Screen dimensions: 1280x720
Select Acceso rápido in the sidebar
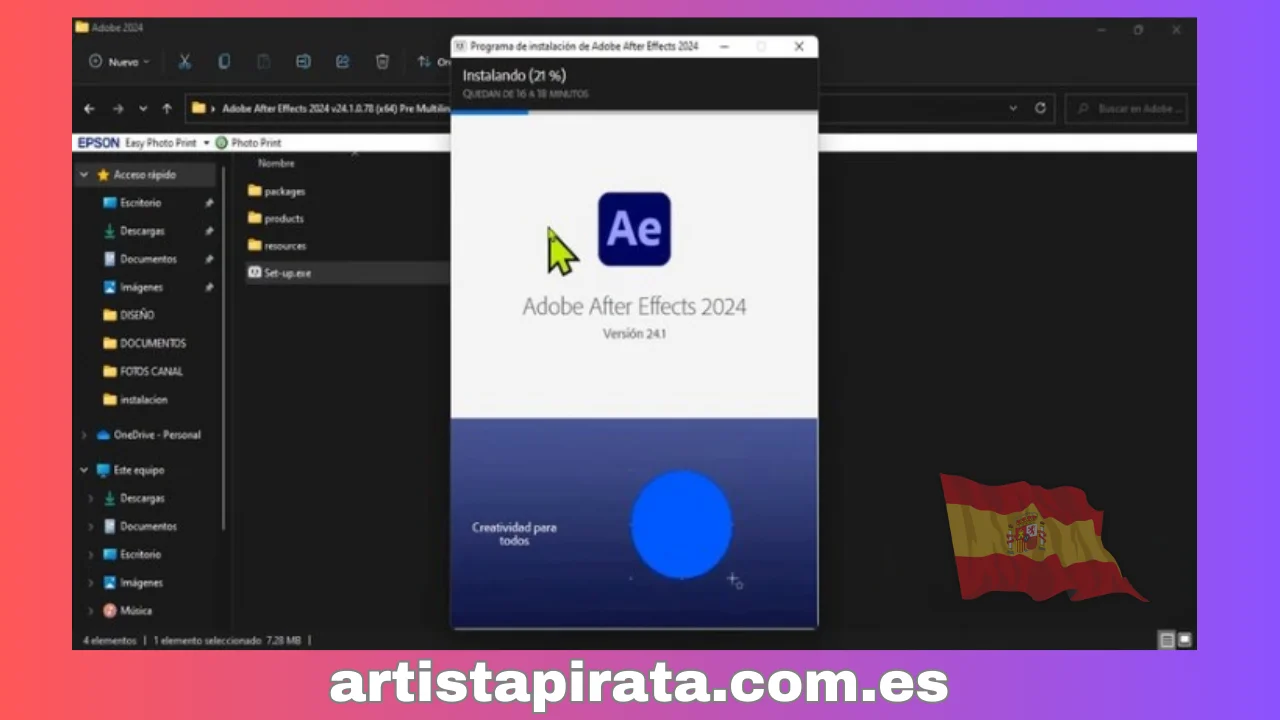144,175
